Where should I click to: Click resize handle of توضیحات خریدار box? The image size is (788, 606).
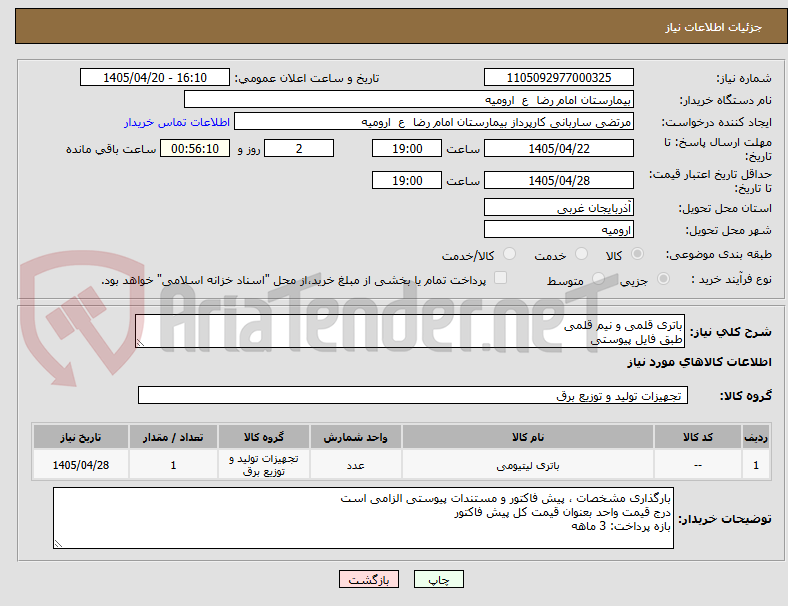[58, 543]
